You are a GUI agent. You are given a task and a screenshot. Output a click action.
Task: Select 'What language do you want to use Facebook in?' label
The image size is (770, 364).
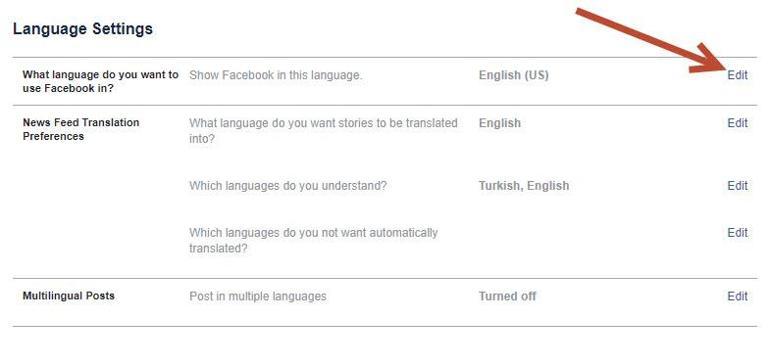coord(100,82)
